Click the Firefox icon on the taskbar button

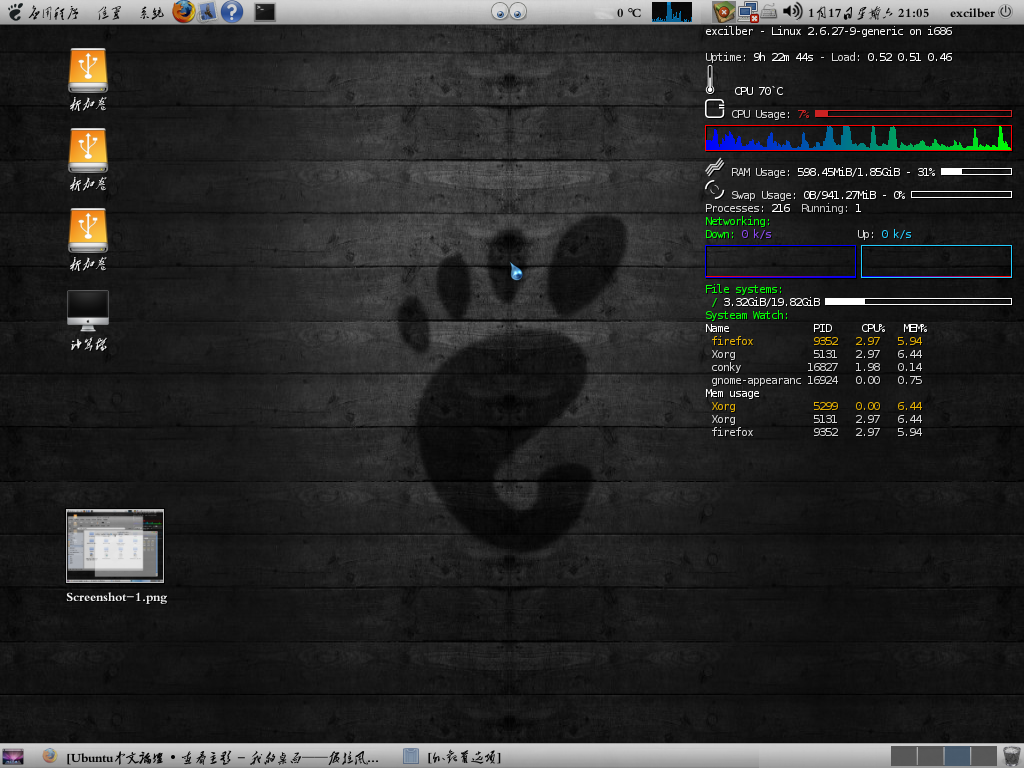[50, 756]
